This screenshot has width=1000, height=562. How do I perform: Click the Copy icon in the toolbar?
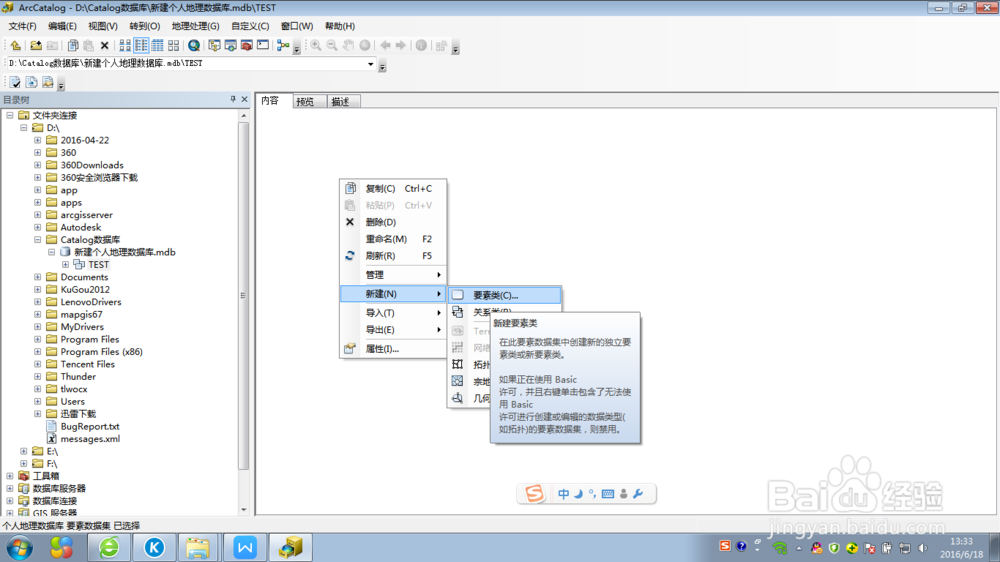[x=73, y=46]
